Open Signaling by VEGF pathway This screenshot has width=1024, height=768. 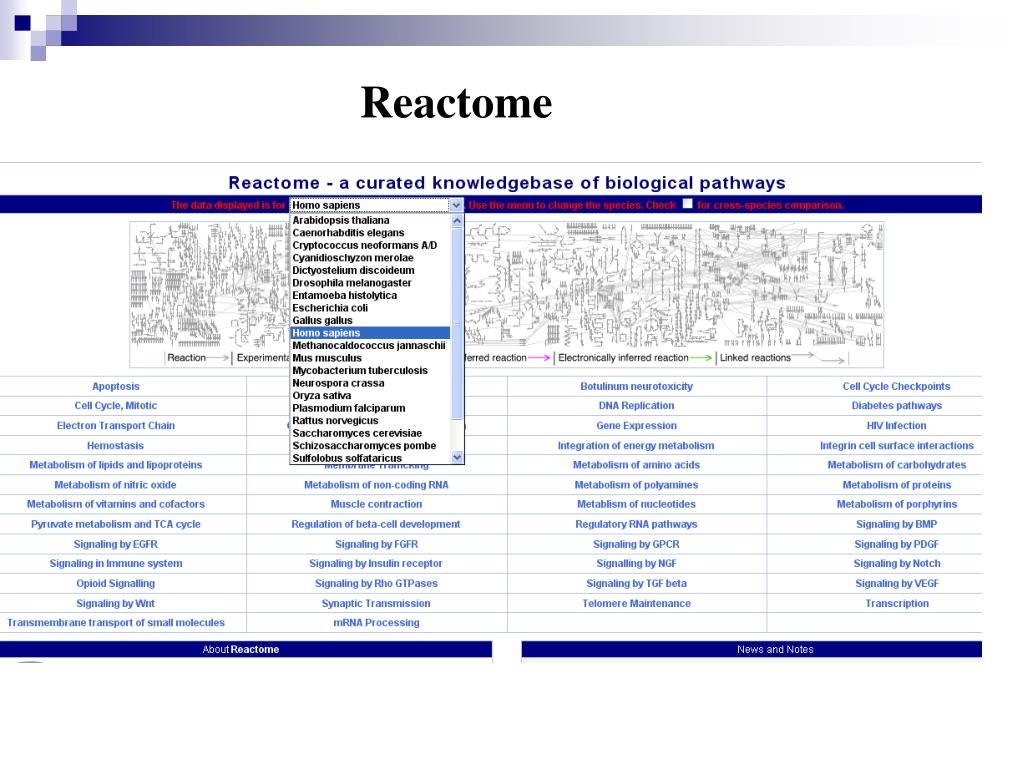(x=897, y=584)
